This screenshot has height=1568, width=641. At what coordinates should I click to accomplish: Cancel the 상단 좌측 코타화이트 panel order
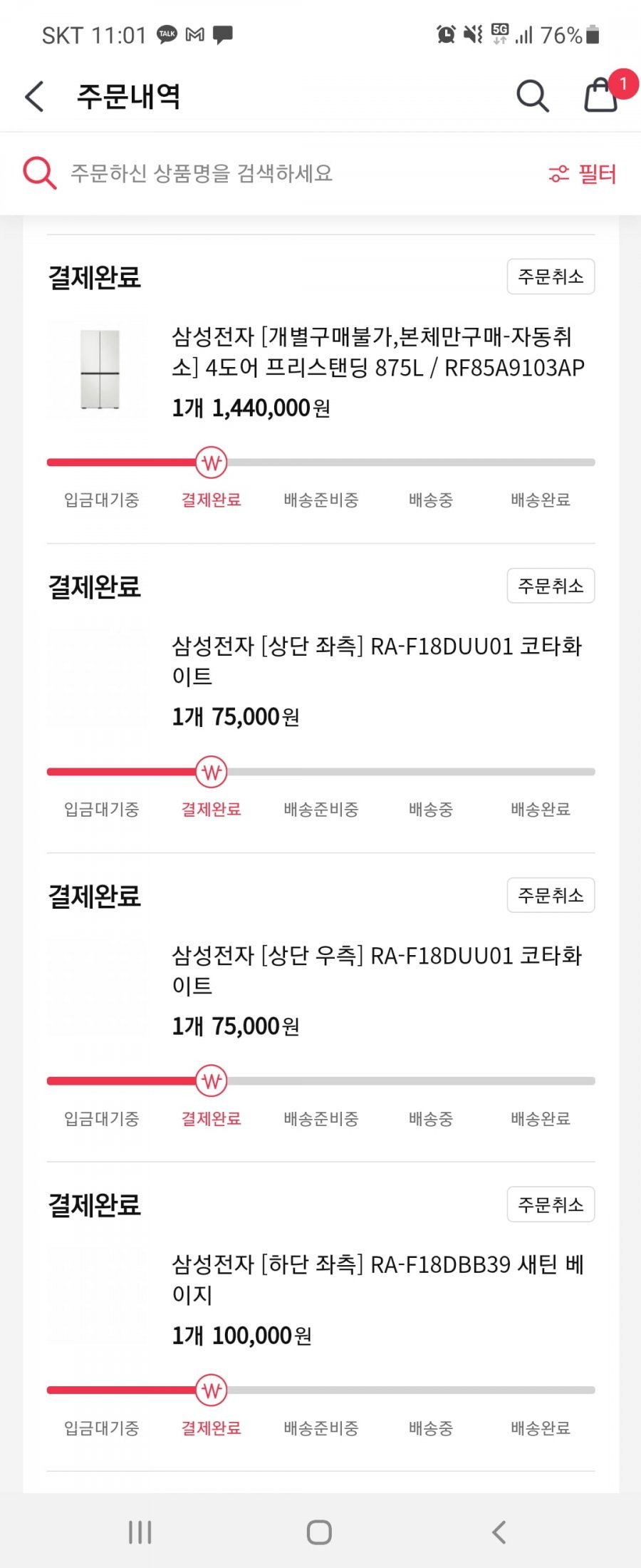[551, 586]
